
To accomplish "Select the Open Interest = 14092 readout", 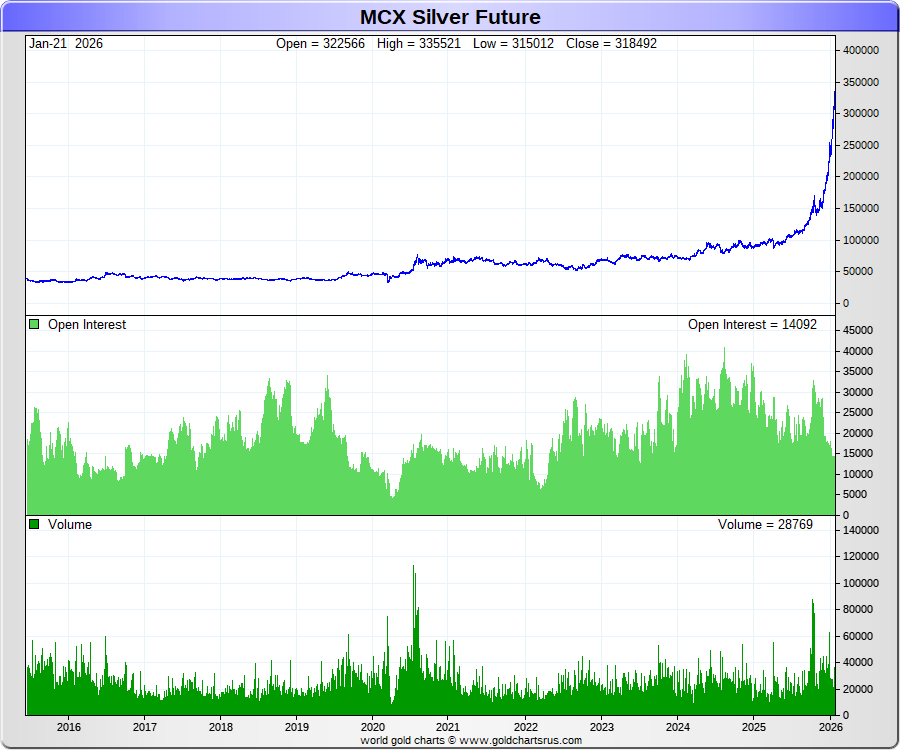I will point(759,325).
